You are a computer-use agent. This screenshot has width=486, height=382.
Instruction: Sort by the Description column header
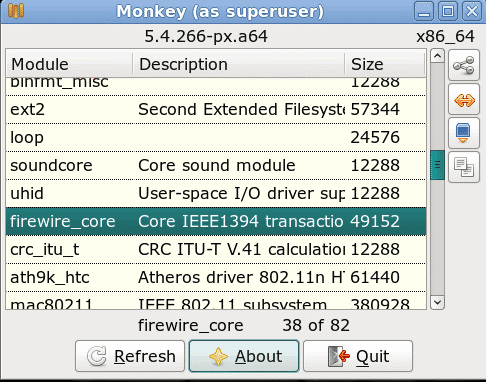click(239, 64)
